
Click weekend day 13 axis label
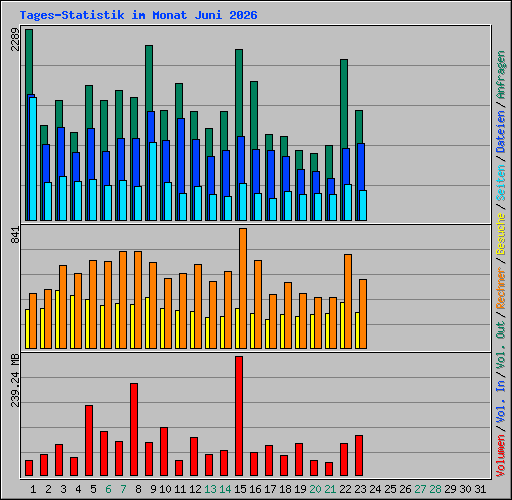210,489
